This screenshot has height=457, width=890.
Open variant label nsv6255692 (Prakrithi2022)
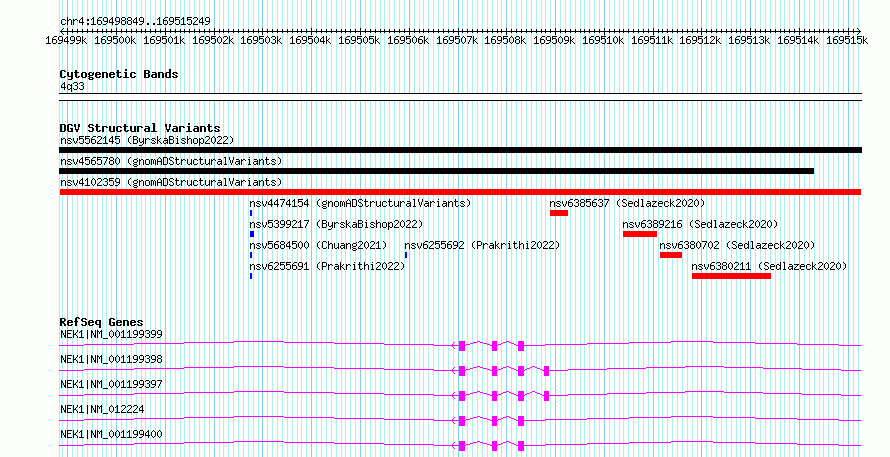coord(482,245)
